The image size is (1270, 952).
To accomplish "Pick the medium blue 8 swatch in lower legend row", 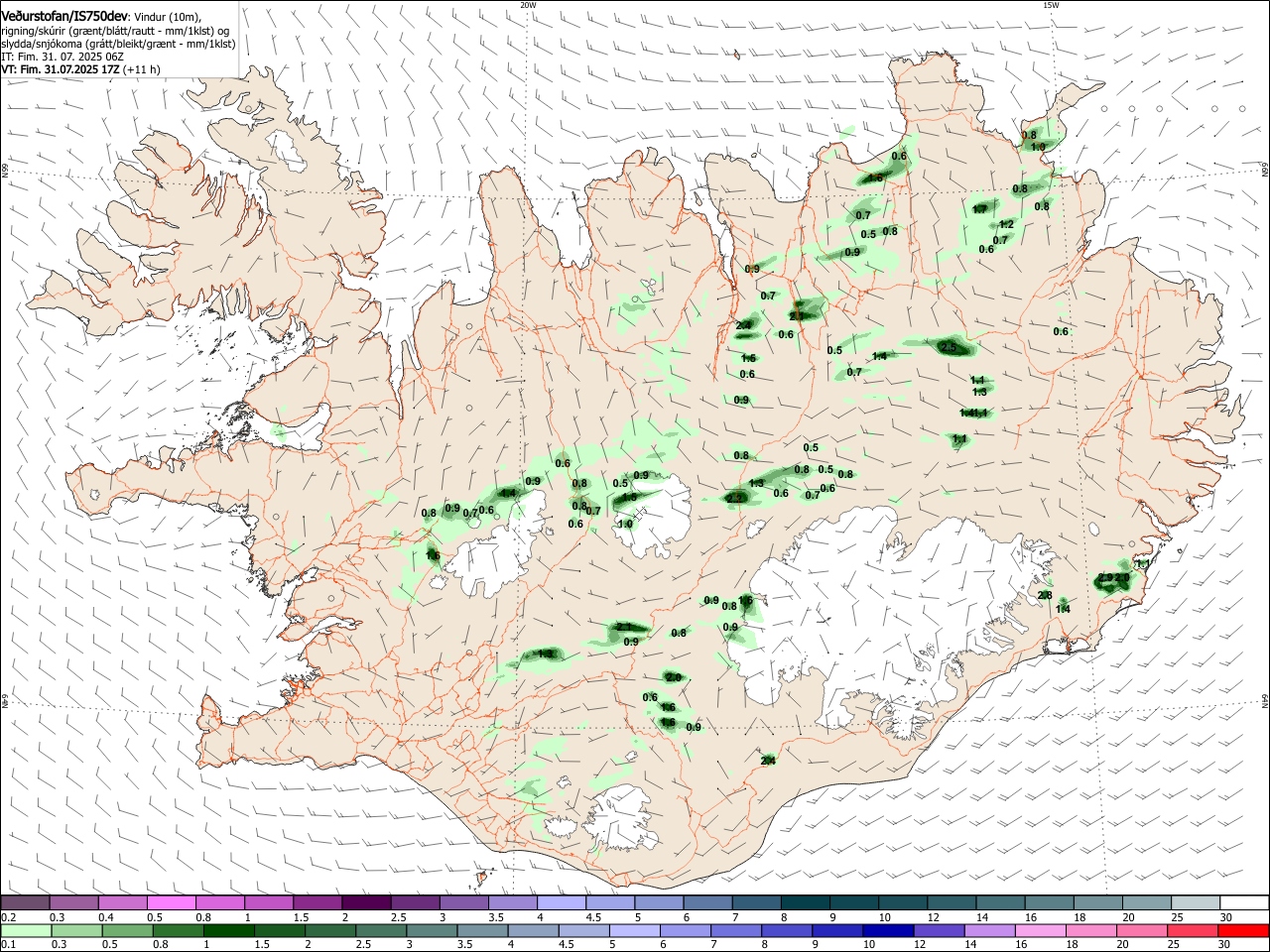I will (x=787, y=931).
